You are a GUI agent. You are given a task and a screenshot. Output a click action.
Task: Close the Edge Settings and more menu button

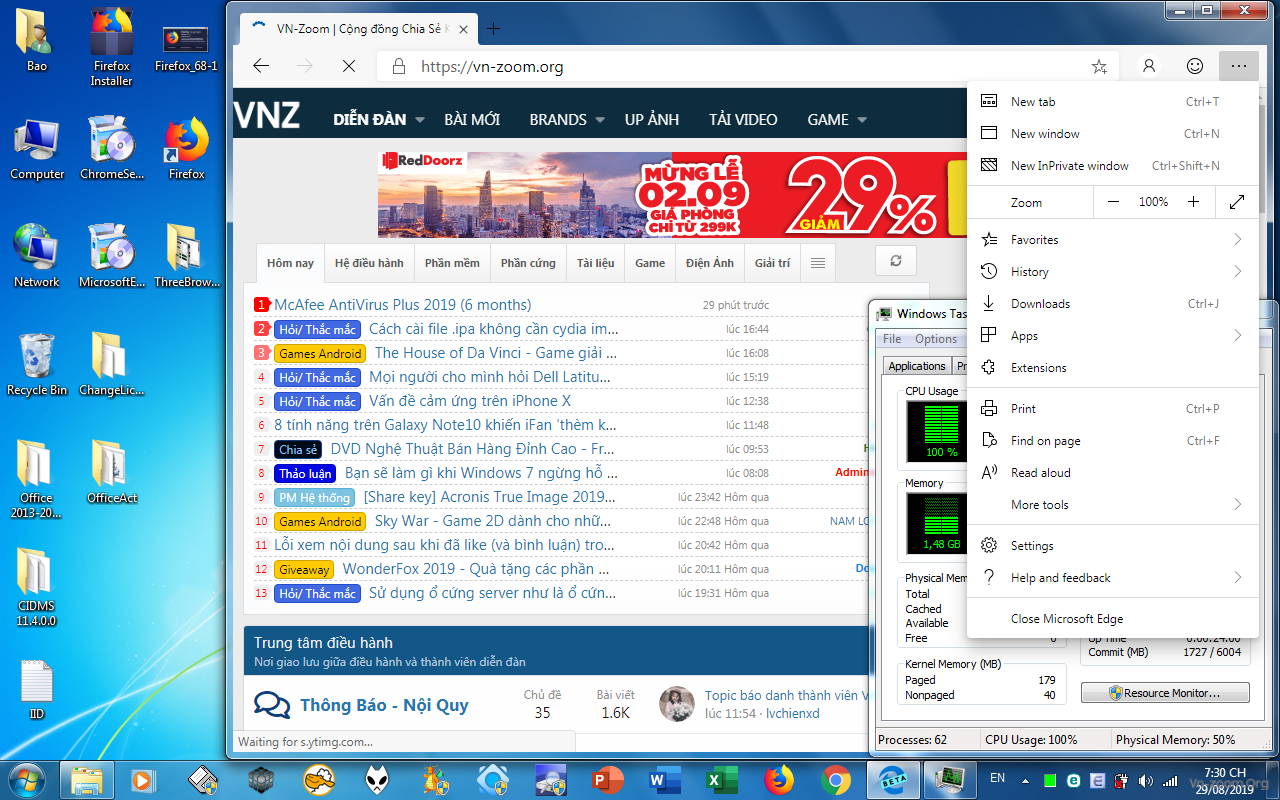tap(1239, 66)
